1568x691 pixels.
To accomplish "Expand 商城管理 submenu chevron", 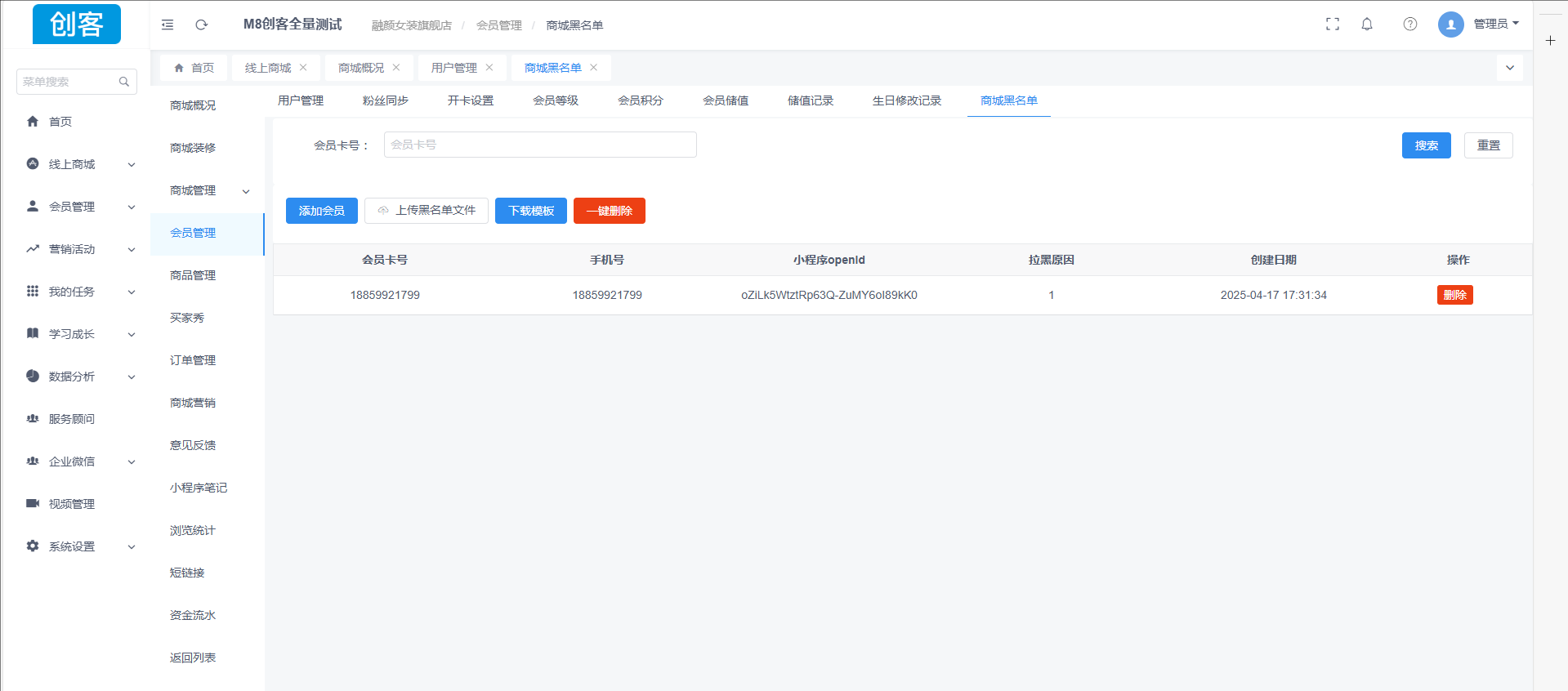I will pyautogui.click(x=246, y=192).
